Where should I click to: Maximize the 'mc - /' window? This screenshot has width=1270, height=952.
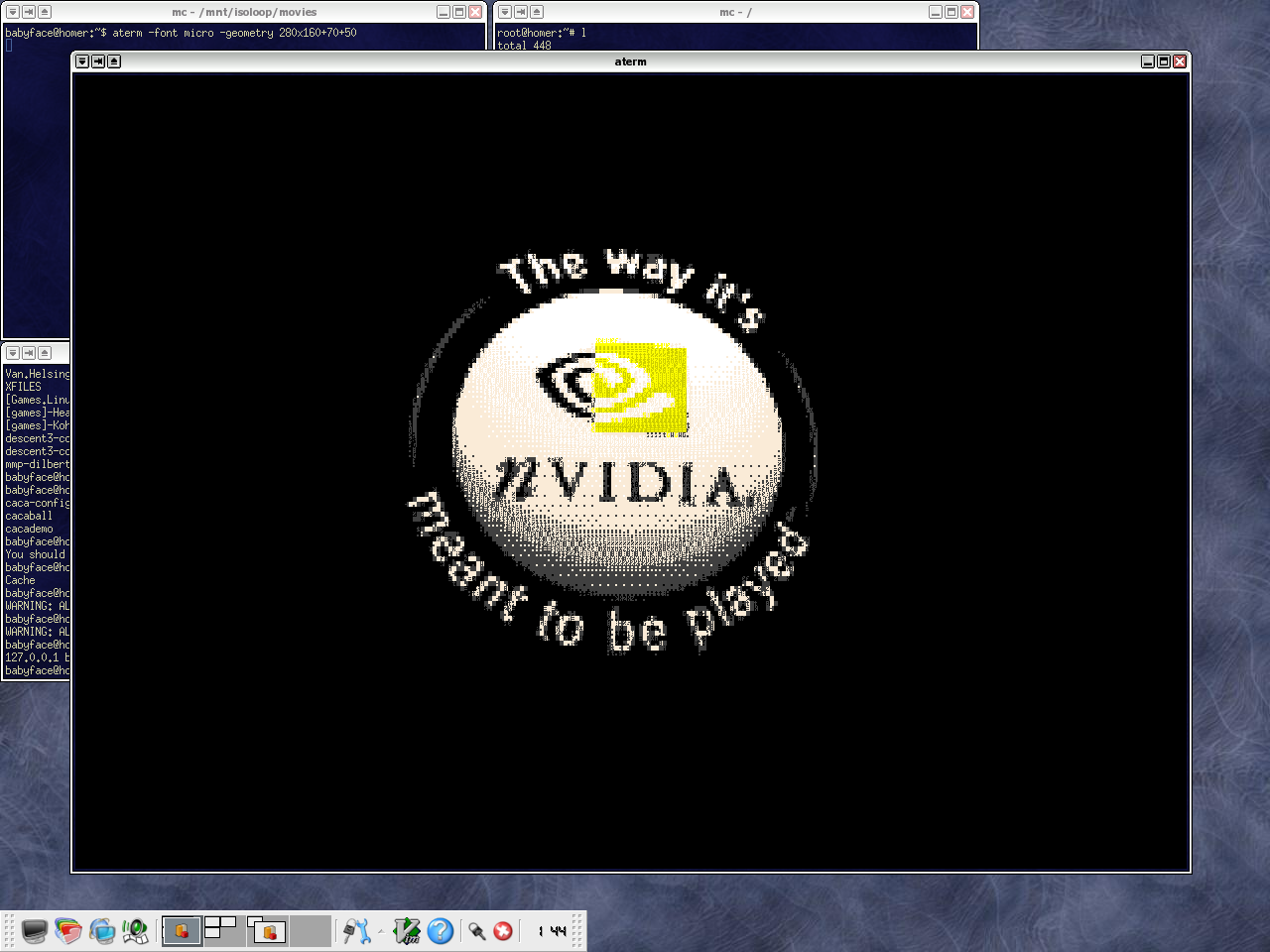(x=952, y=12)
